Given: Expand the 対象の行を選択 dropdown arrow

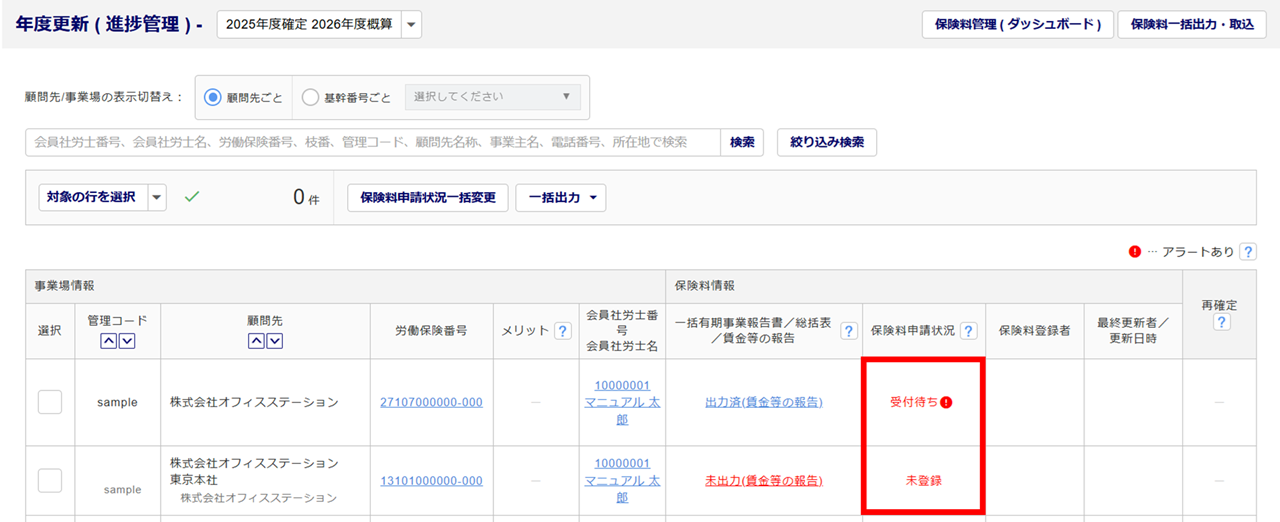Looking at the screenshot, I should (157, 198).
